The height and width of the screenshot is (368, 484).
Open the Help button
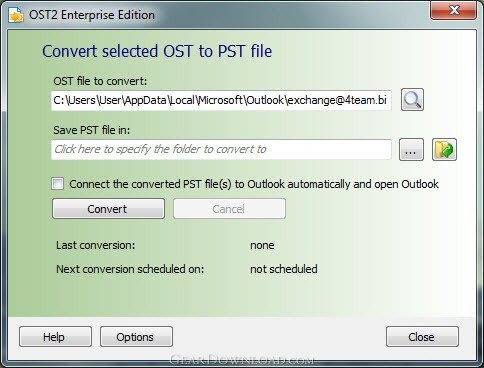pyautogui.click(x=55, y=337)
